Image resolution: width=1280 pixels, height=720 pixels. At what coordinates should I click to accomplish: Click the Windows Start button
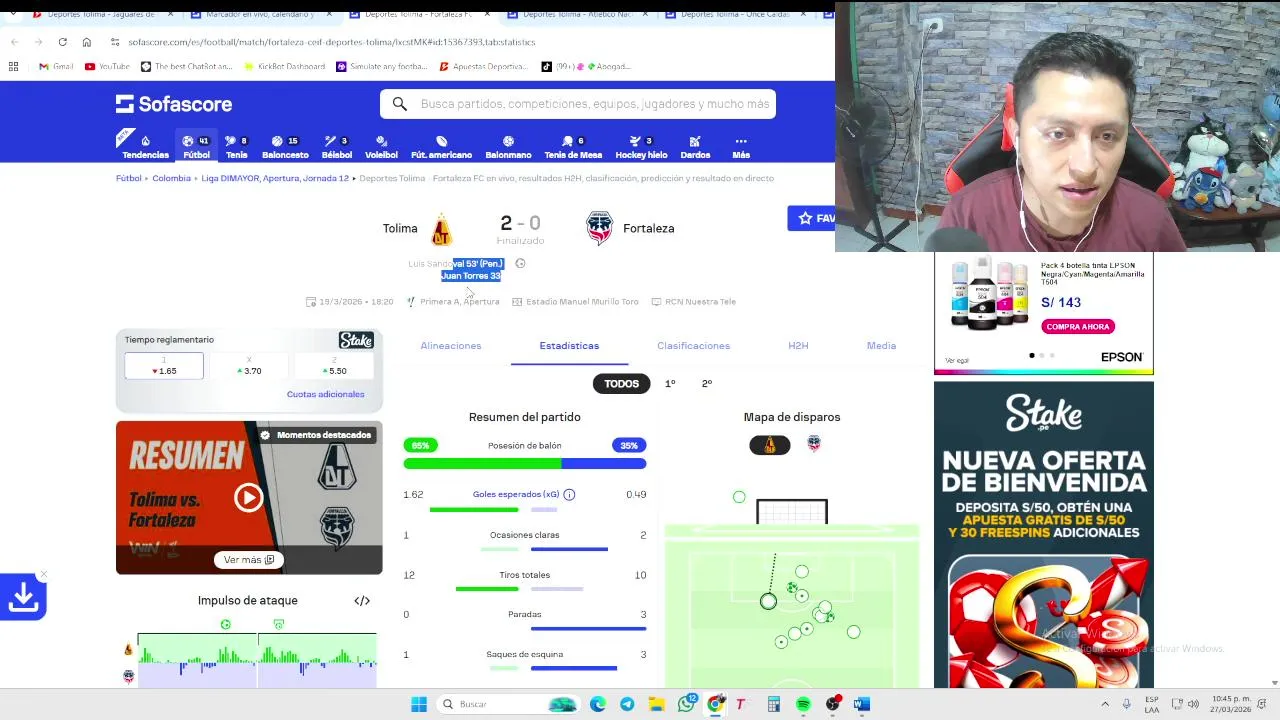[419, 704]
